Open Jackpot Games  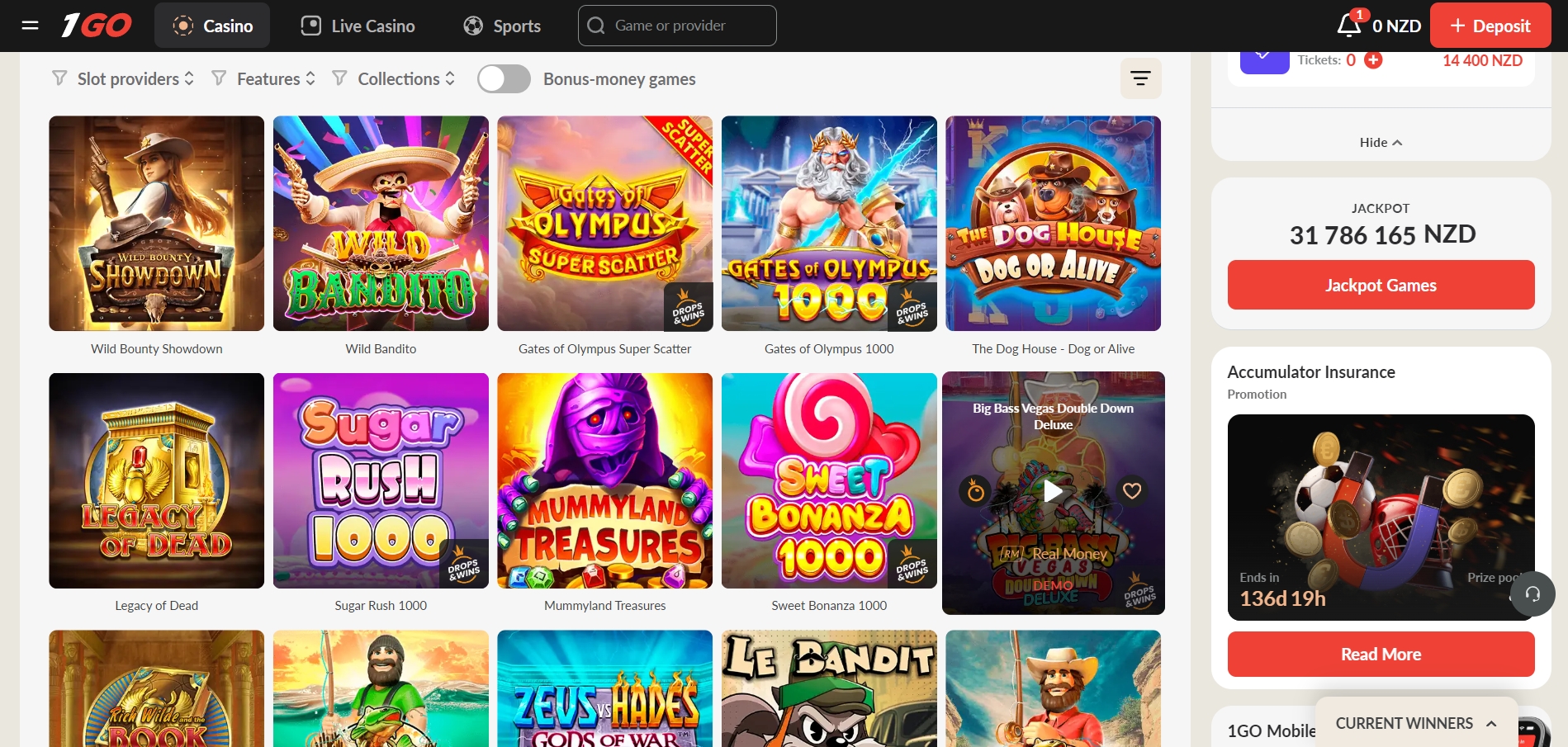coord(1381,285)
